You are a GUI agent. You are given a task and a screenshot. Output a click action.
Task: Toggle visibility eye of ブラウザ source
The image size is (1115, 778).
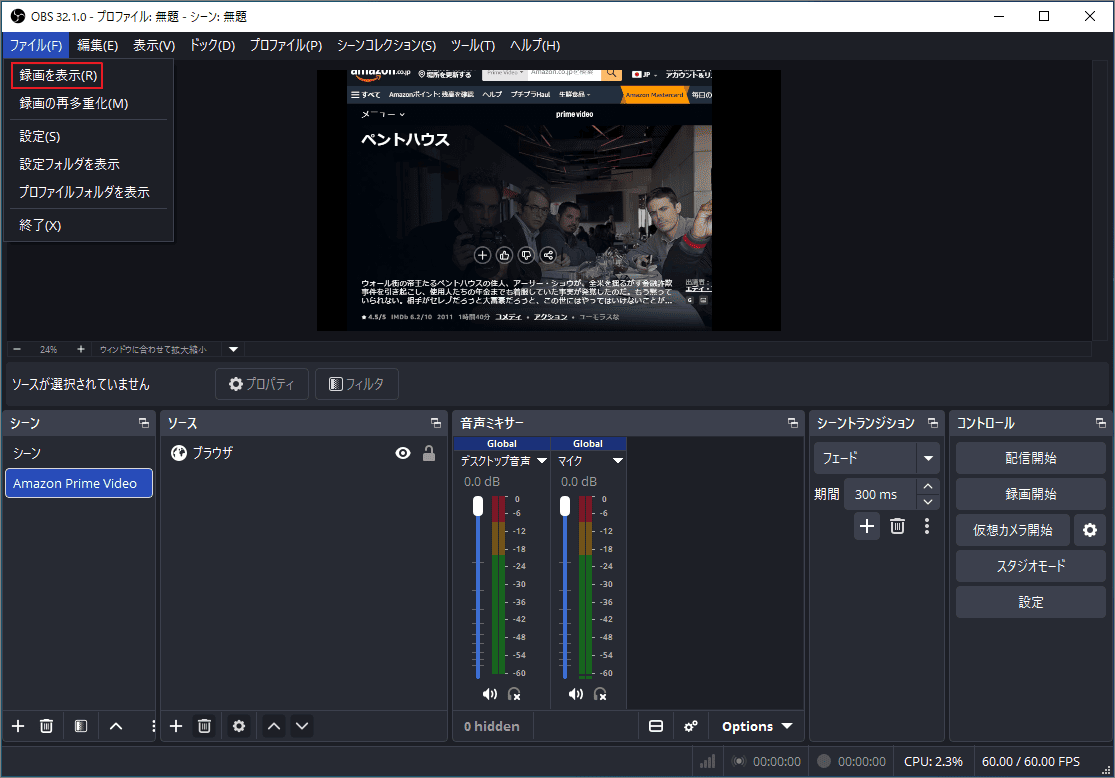[x=403, y=453]
